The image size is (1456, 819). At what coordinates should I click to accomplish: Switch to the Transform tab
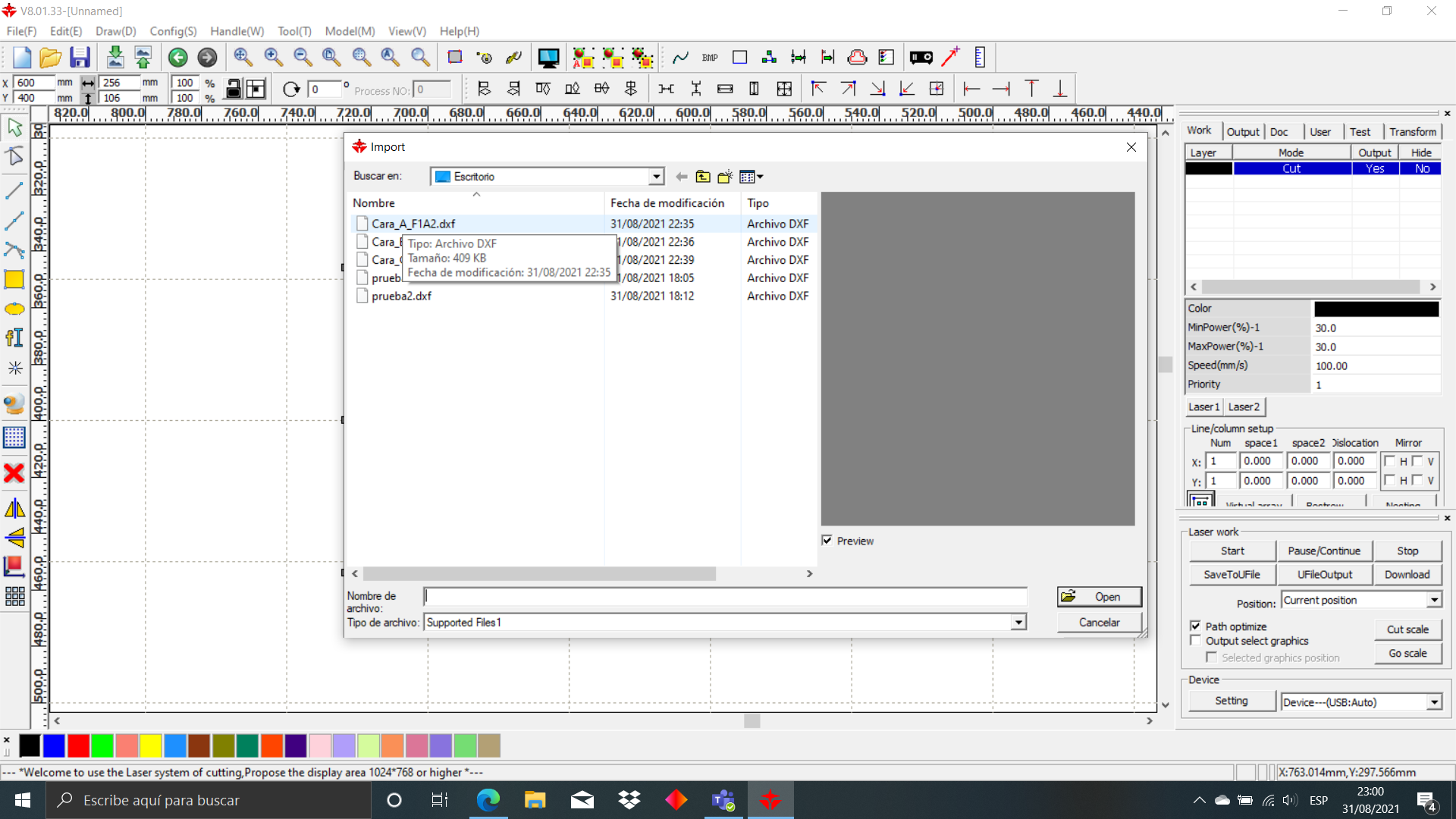tap(1412, 132)
